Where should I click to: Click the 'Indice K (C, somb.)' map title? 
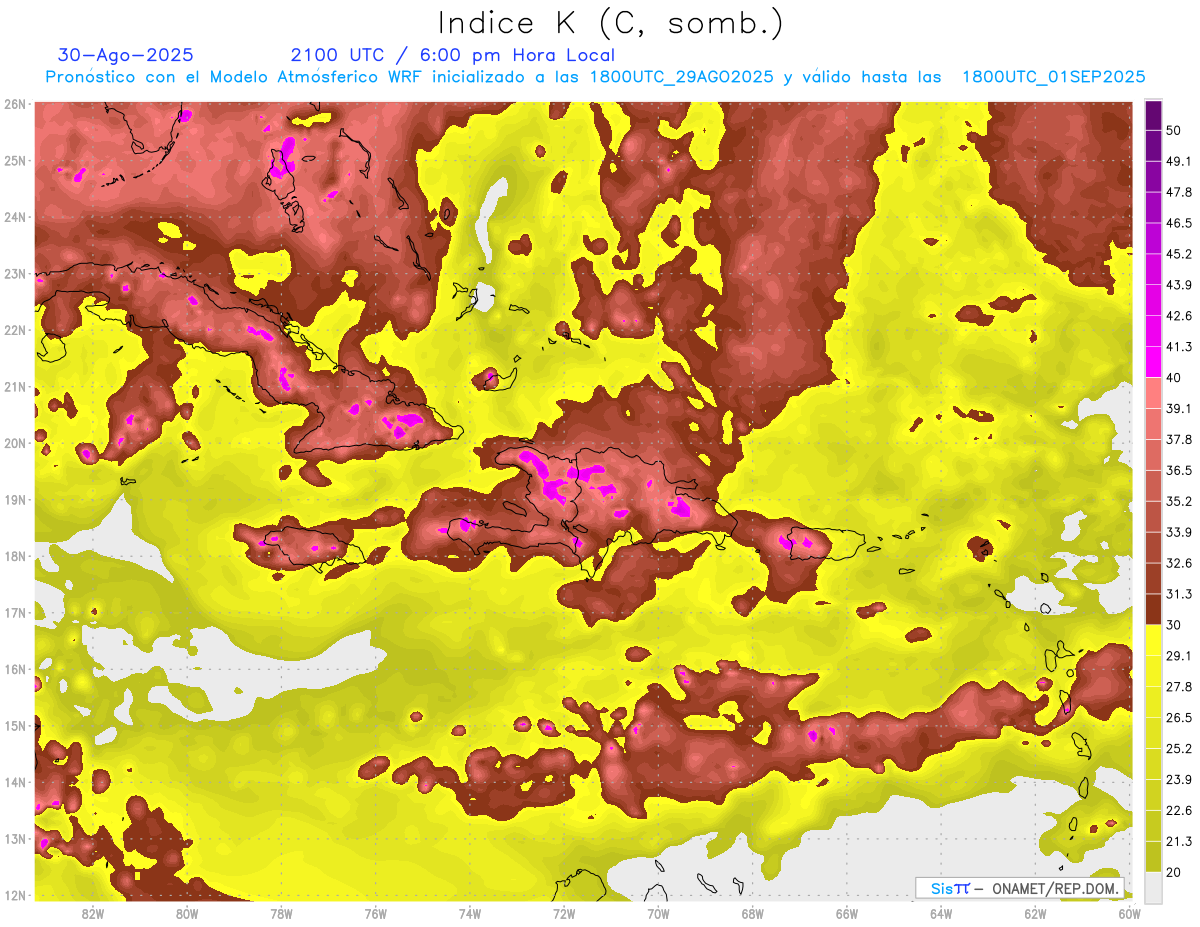(611, 24)
